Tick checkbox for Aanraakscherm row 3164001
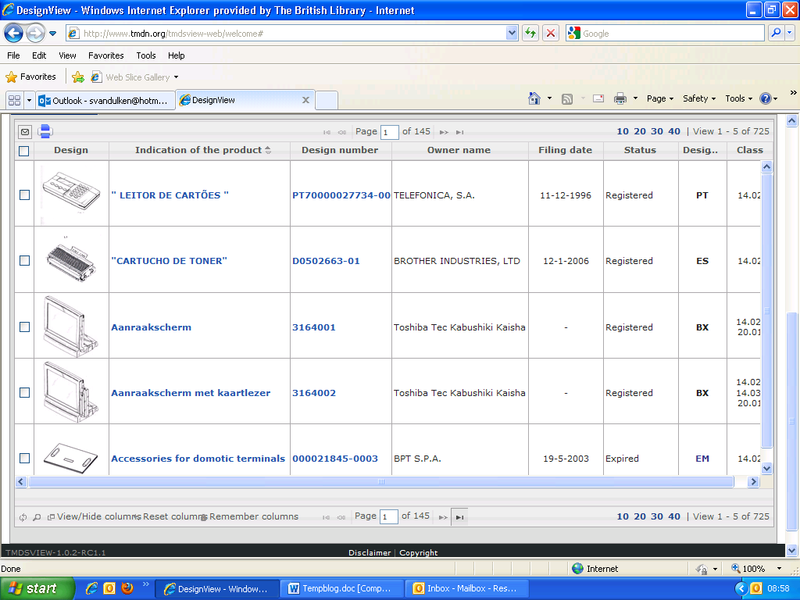Image resolution: width=800 pixels, height=600 pixels. pyautogui.click(x=24, y=327)
